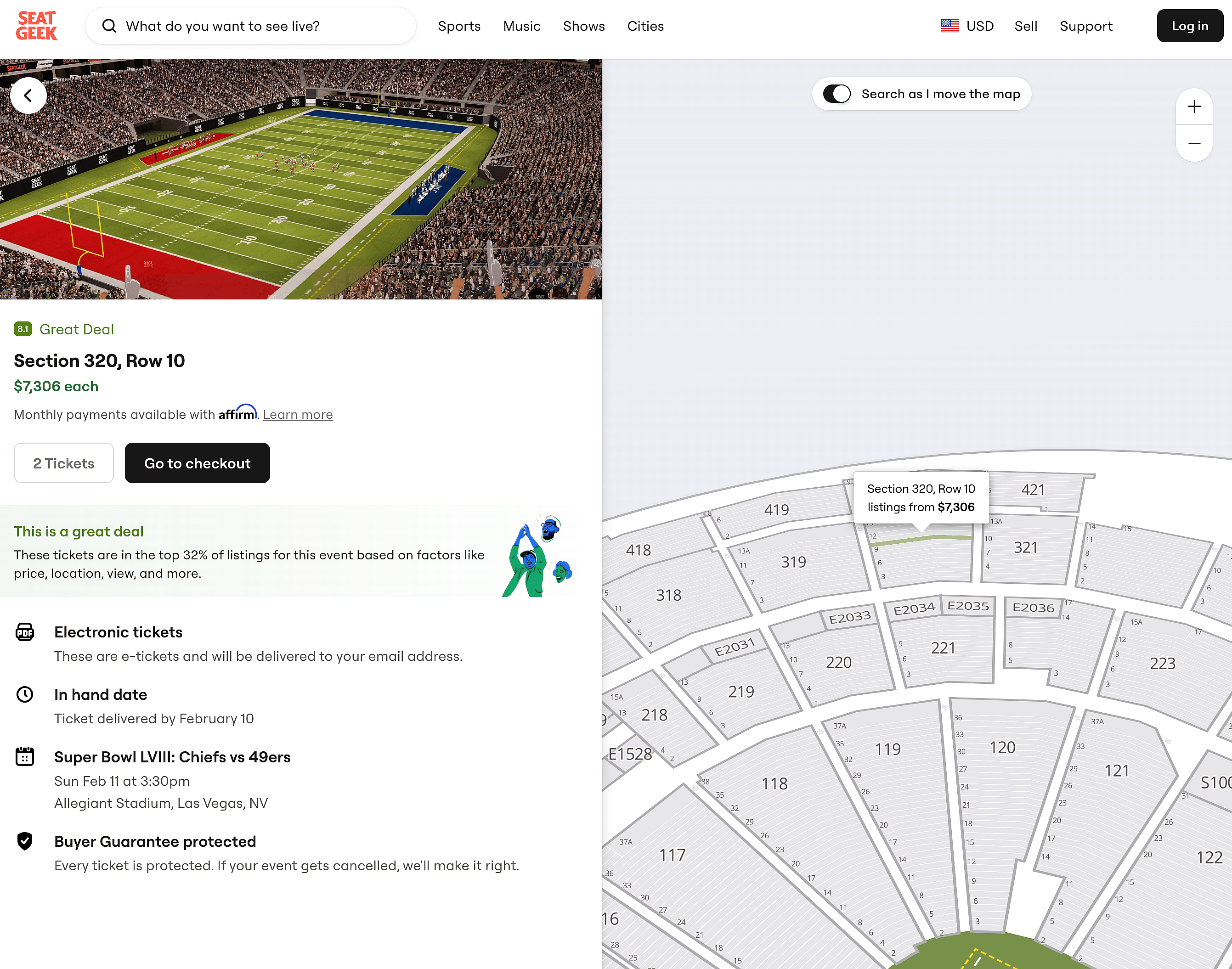Click the Buyer Guarantee shield icon

coord(25,842)
